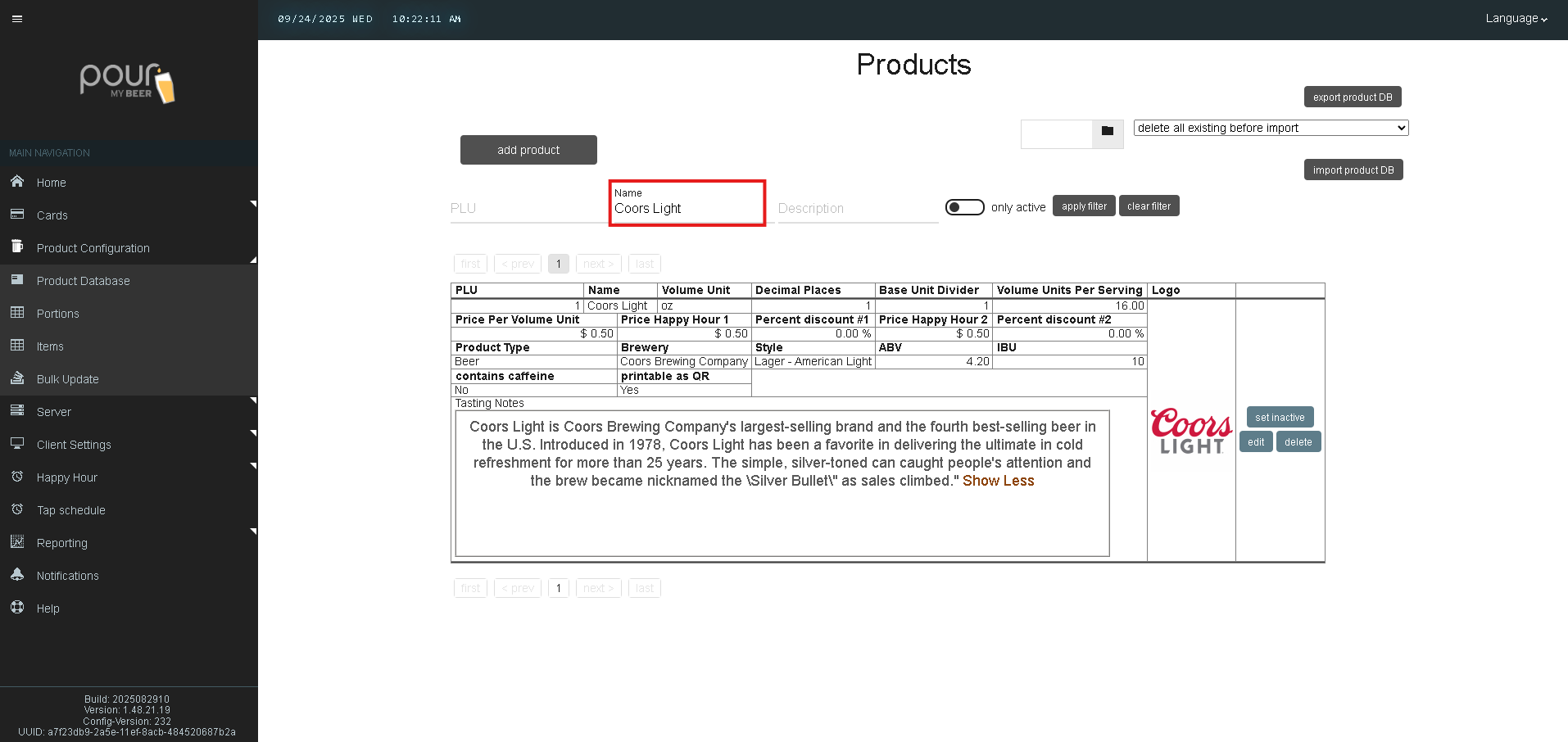
Task: Click the Cards icon in navigation
Action: pos(17,215)
